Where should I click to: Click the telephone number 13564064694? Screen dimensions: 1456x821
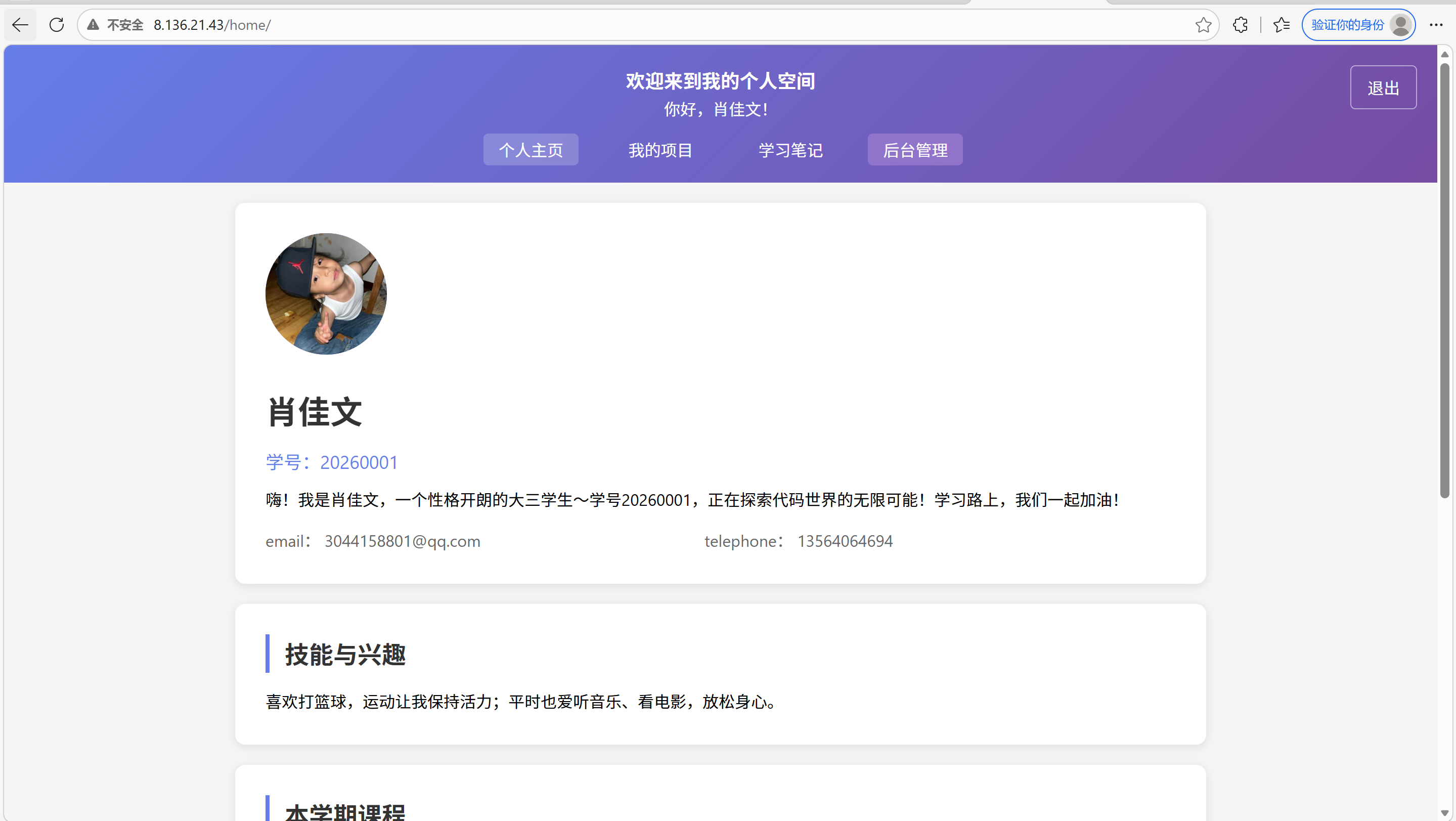(845, 541)
